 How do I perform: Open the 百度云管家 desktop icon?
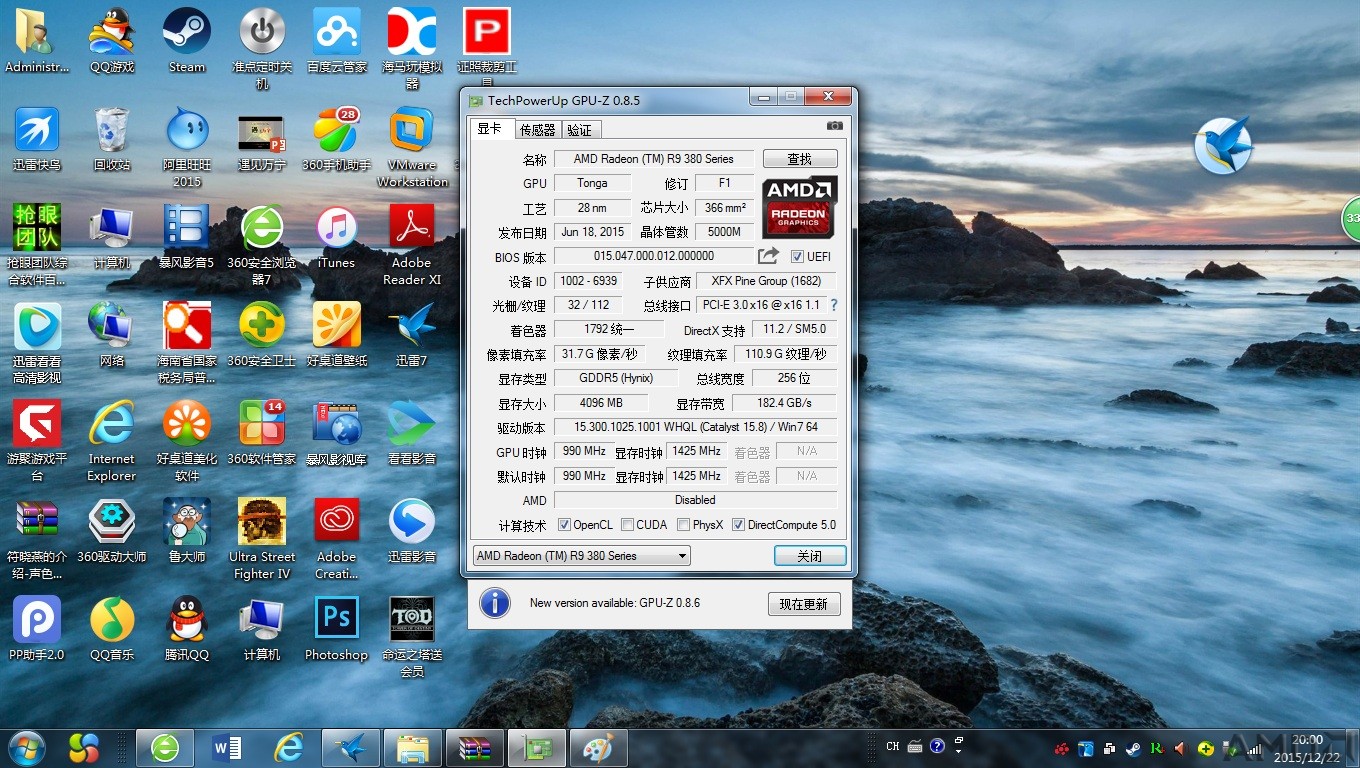tap(337, 42)
